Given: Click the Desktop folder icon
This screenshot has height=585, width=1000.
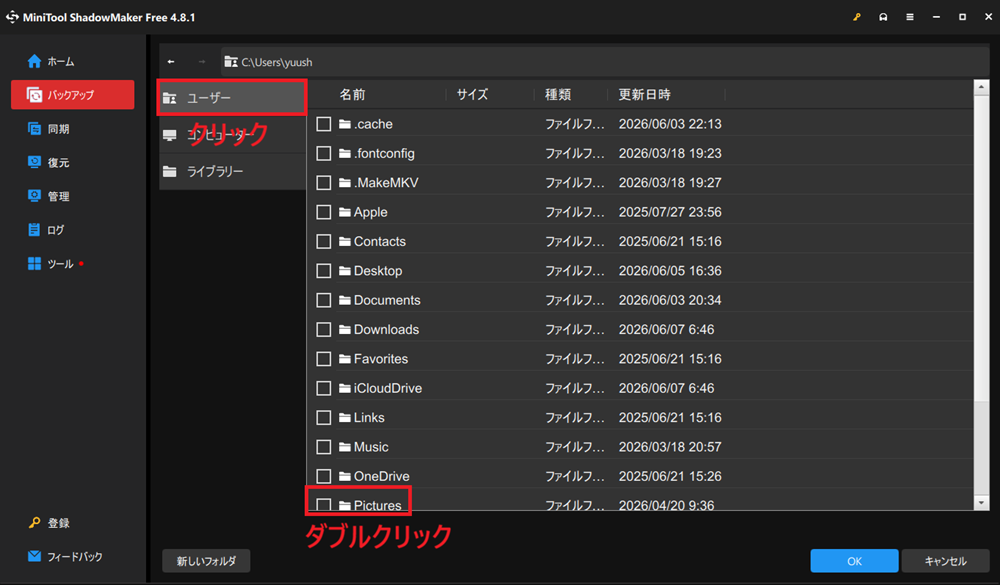Looking at the screenshot, I should 345,270.
